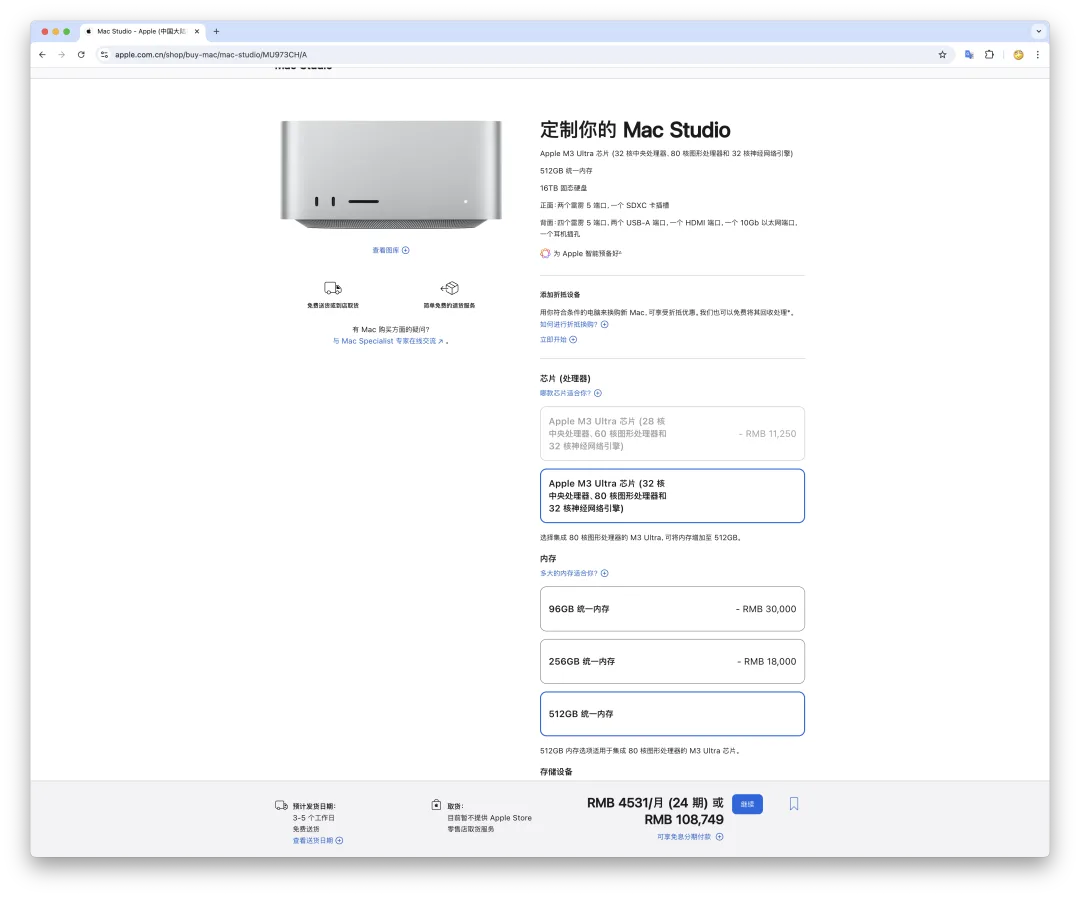Open 查看送货日期 delivery dates link
This screenshot has height=897, width=1080.
318,841
